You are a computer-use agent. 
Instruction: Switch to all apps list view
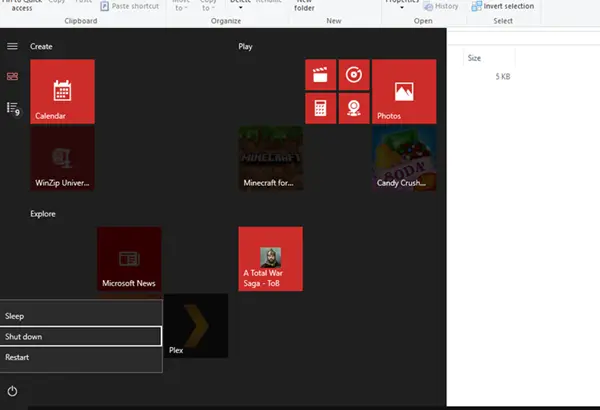pos(13,109)
